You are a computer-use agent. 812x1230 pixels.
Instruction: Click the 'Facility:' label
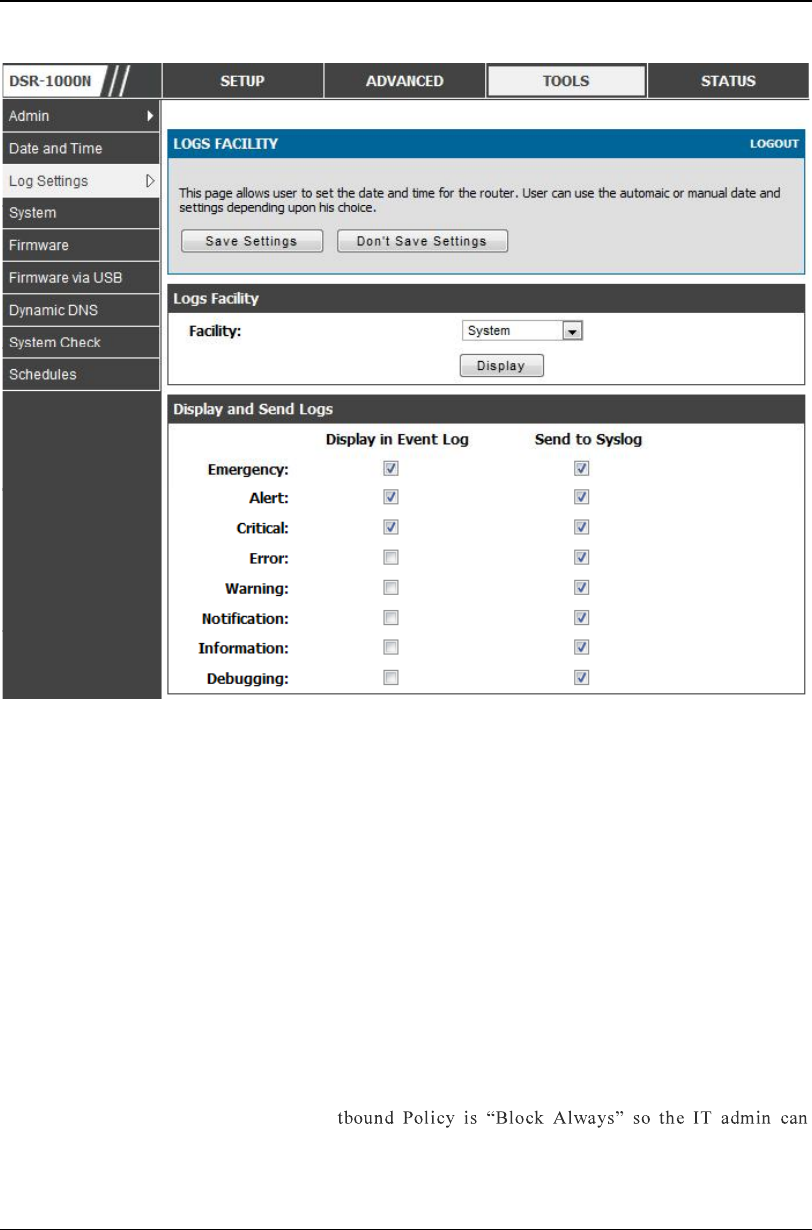click(x=217, y=331)
